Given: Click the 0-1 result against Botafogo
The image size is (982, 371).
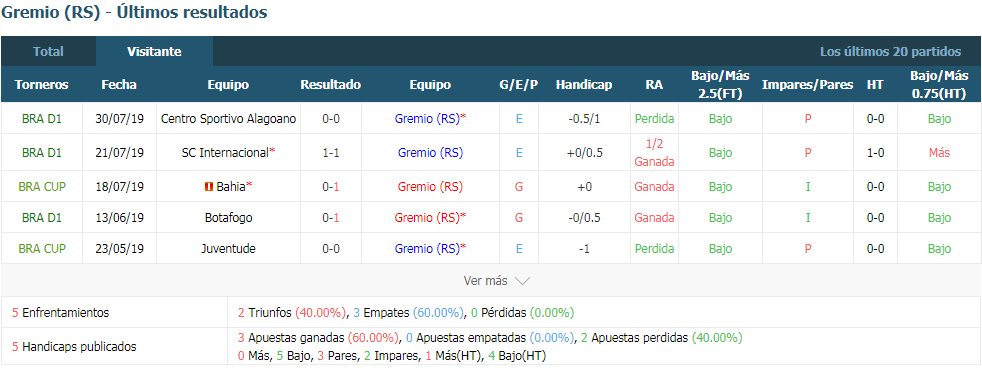Looking at the screenshot, I should [x=331, y=217].
